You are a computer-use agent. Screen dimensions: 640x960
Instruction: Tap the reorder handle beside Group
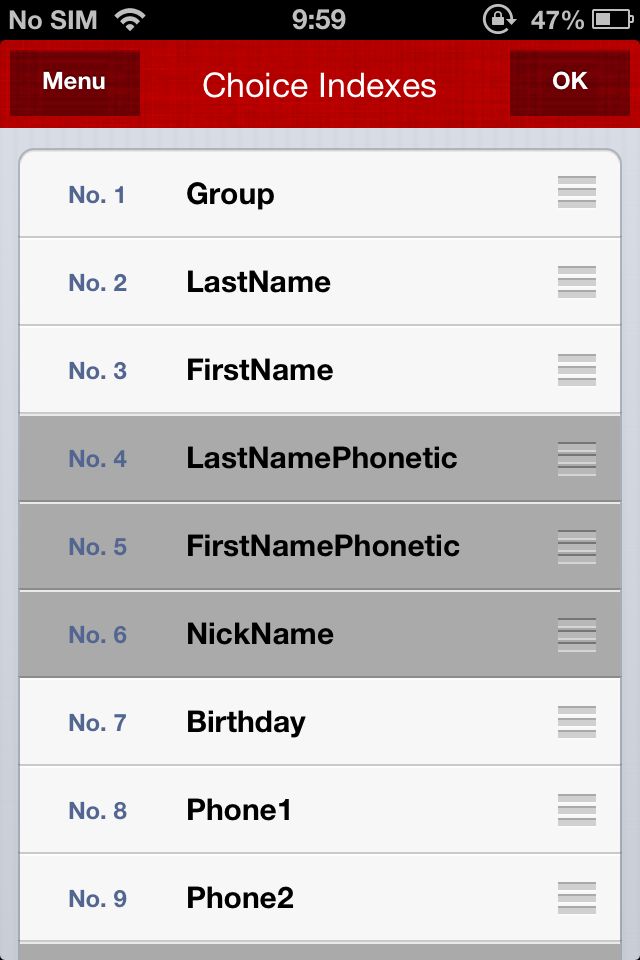(576, 192)
